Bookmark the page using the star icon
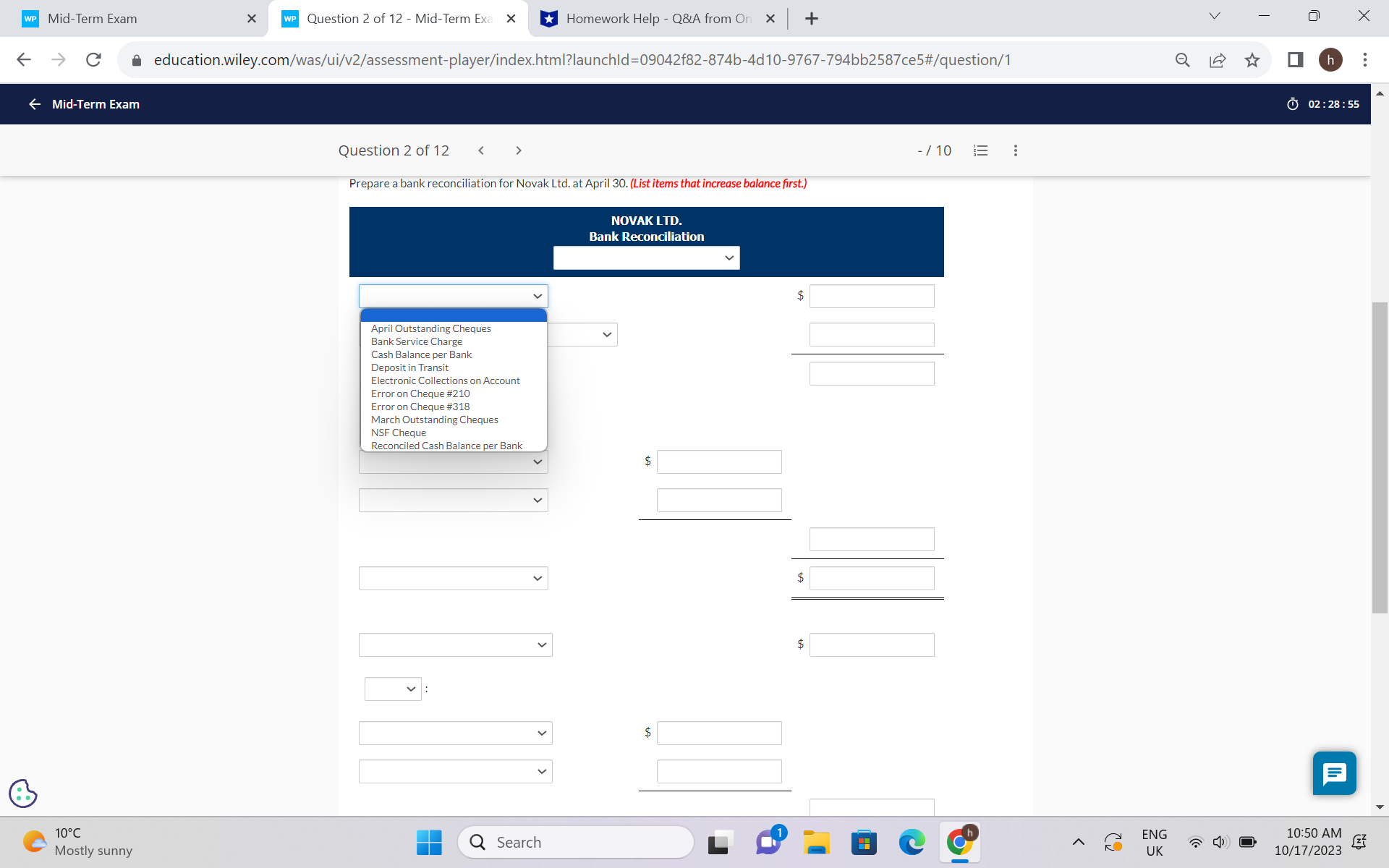 pos(1252,60)
